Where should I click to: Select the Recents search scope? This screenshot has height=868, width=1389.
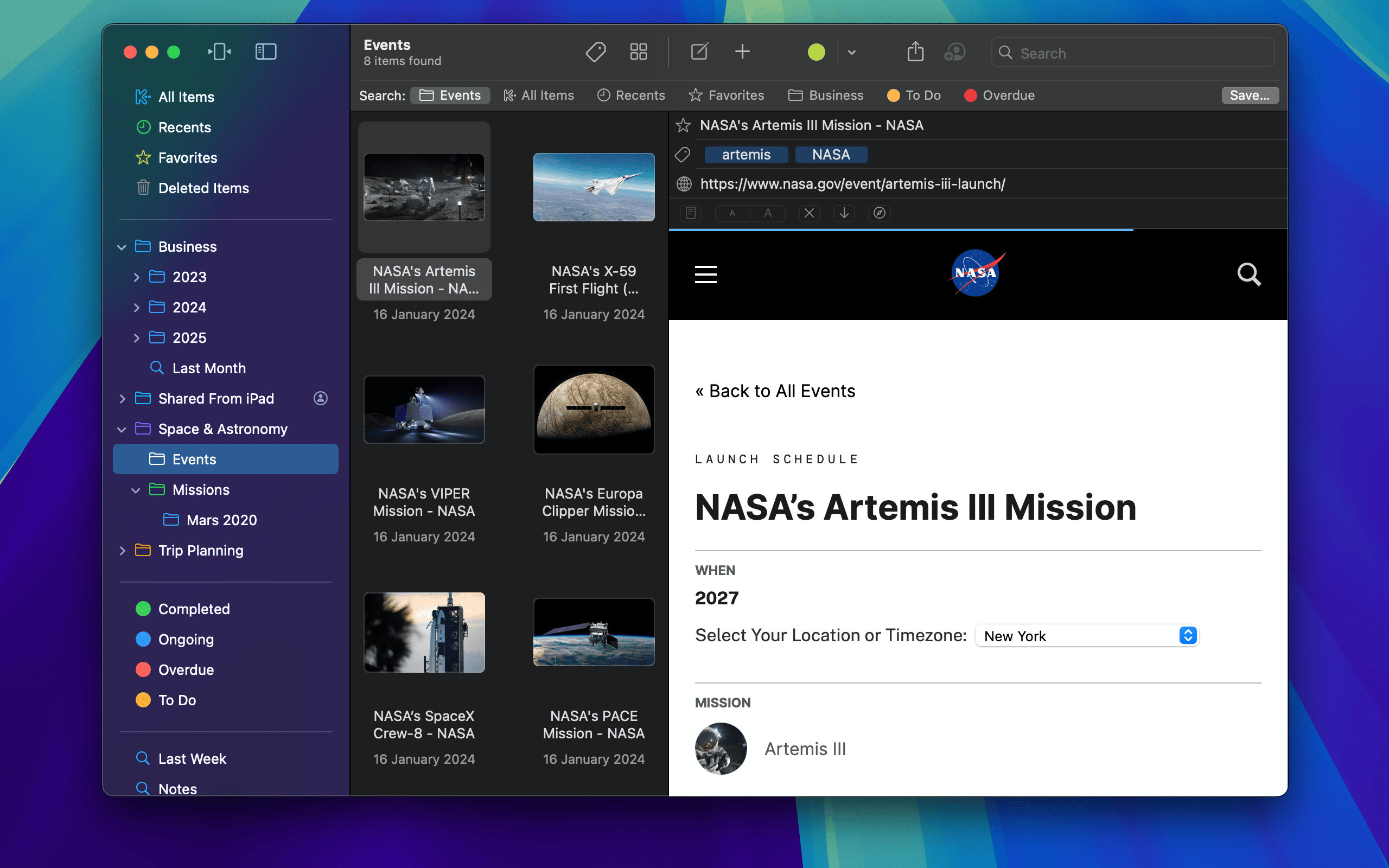coord(631,95)
